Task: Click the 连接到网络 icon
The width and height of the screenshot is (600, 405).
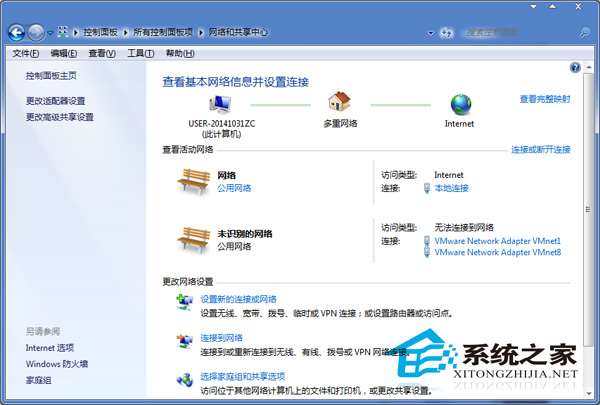Action: coord(185,341)
